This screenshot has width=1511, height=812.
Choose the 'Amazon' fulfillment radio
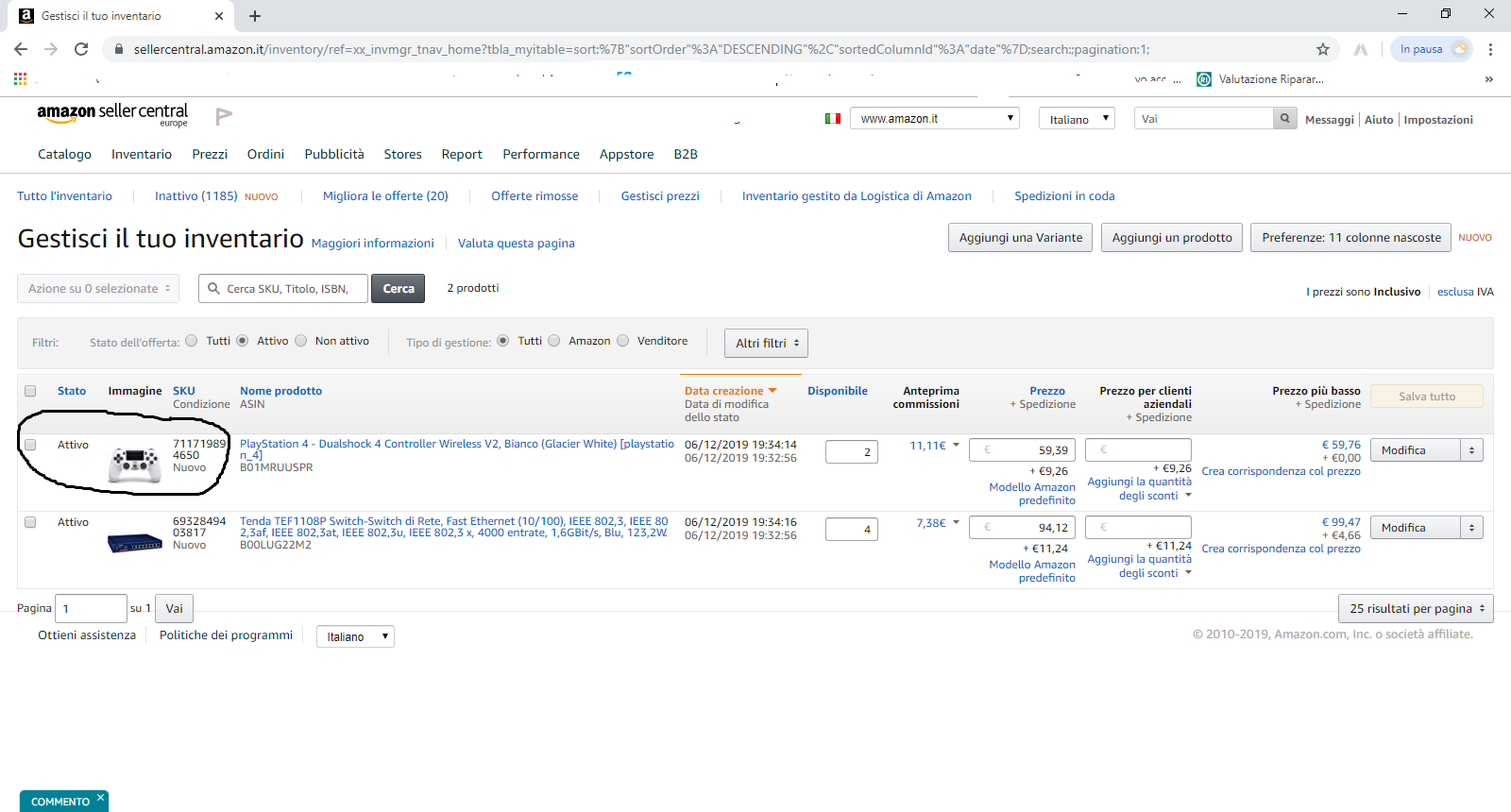pos(554,341)
